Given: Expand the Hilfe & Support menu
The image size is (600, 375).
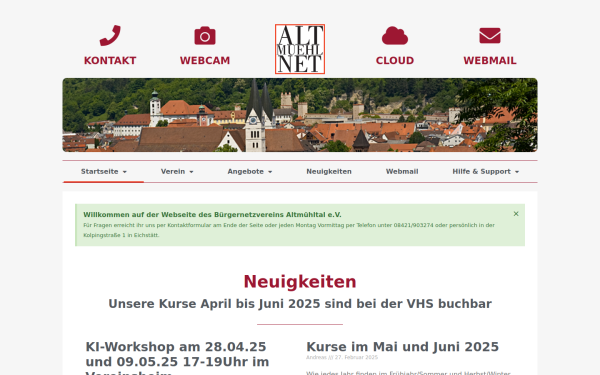Looking at the screenshot, I should (x=485, y=171).
